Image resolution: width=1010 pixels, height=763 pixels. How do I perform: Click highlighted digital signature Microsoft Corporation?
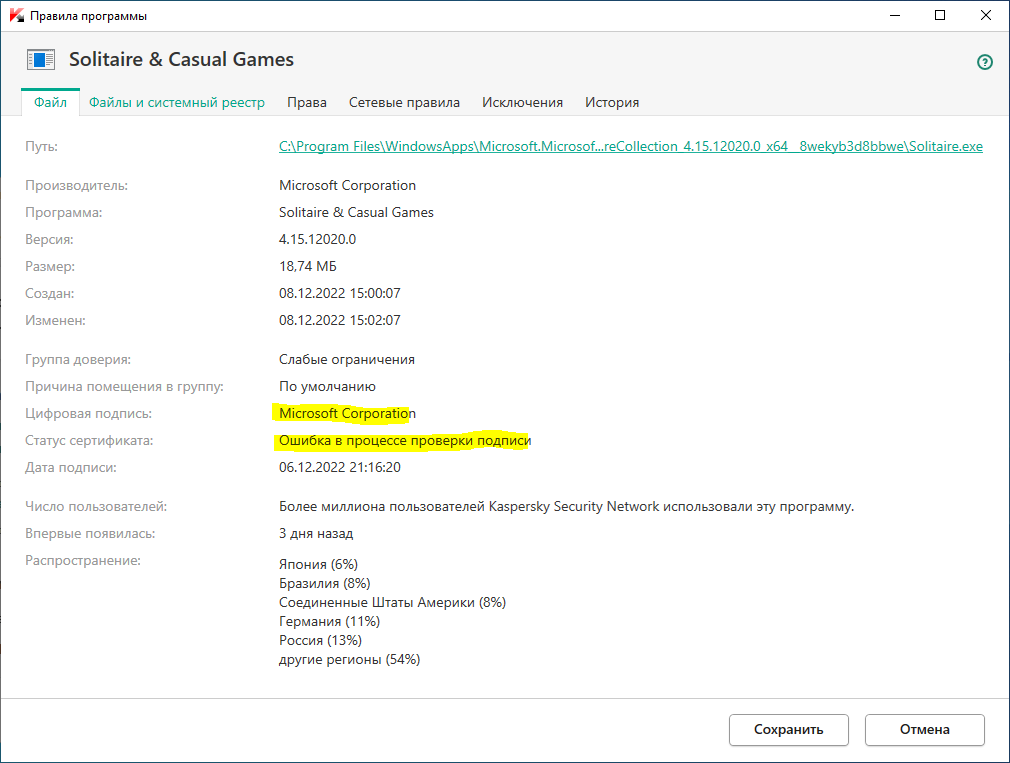(347, 413)
